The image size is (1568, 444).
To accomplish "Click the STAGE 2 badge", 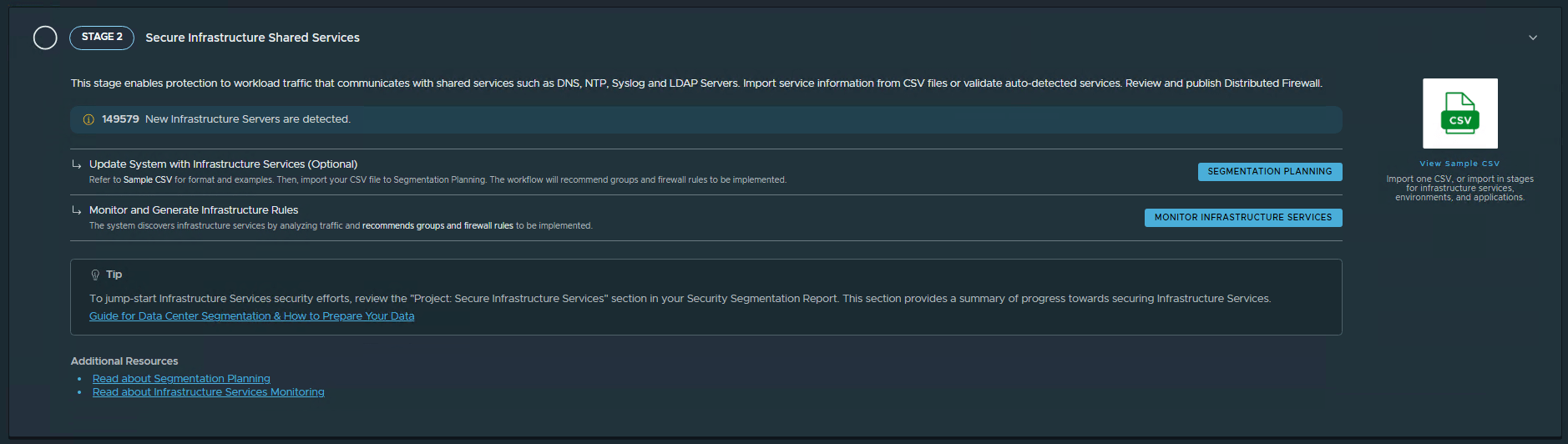I will click(102, 38).
